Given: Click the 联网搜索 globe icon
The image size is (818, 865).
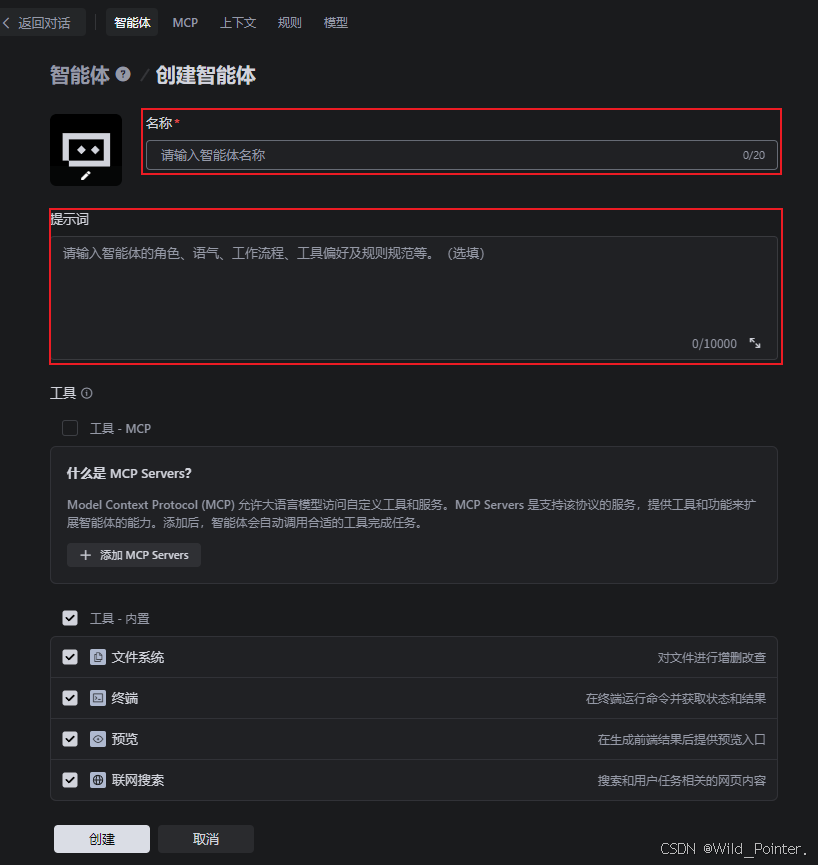Looking at the screenshot, I should coord(98,780).
